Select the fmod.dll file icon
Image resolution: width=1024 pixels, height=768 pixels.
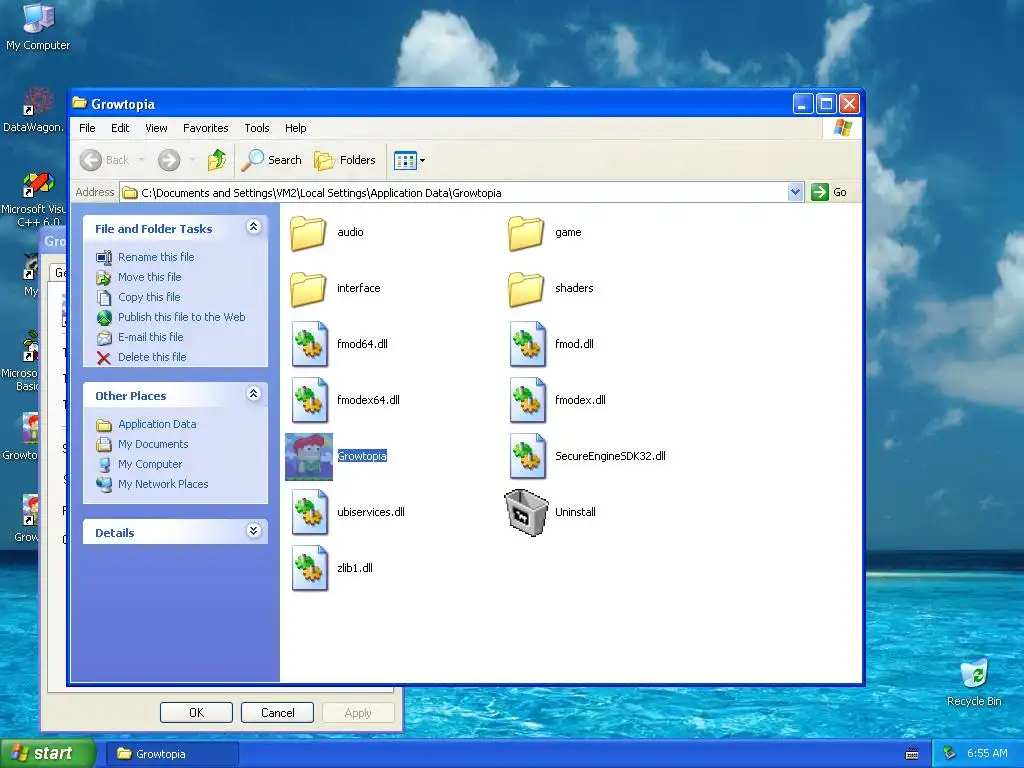(528, 344)
